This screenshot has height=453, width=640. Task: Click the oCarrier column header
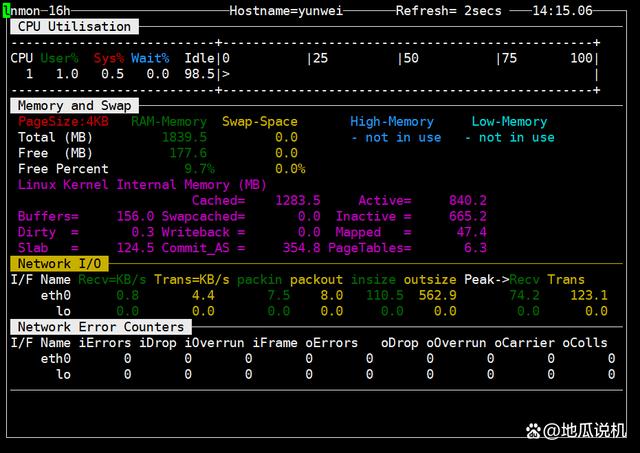524,343
